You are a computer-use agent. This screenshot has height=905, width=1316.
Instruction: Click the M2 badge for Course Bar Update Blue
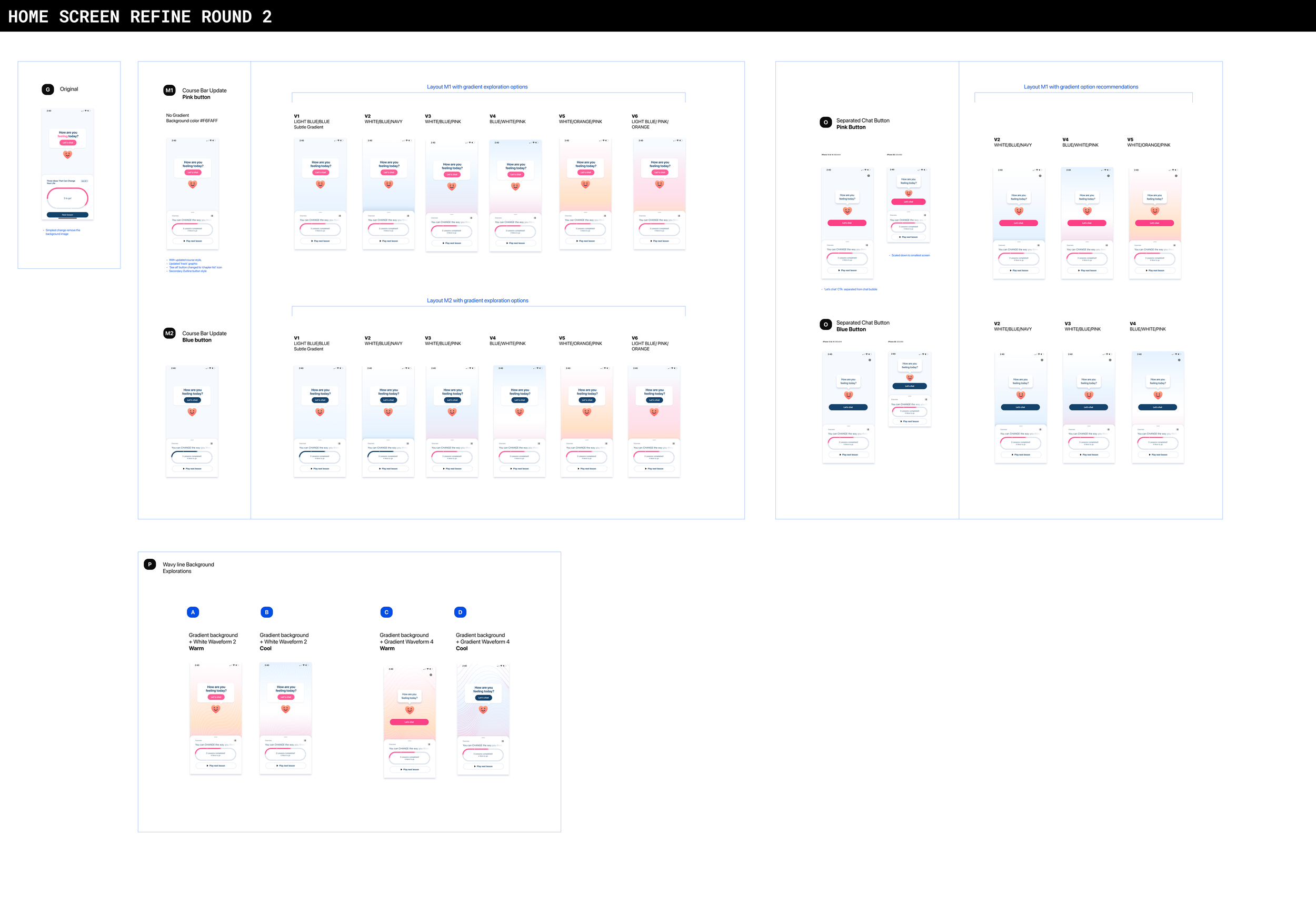pyautogui.click(x=169, y=333)
